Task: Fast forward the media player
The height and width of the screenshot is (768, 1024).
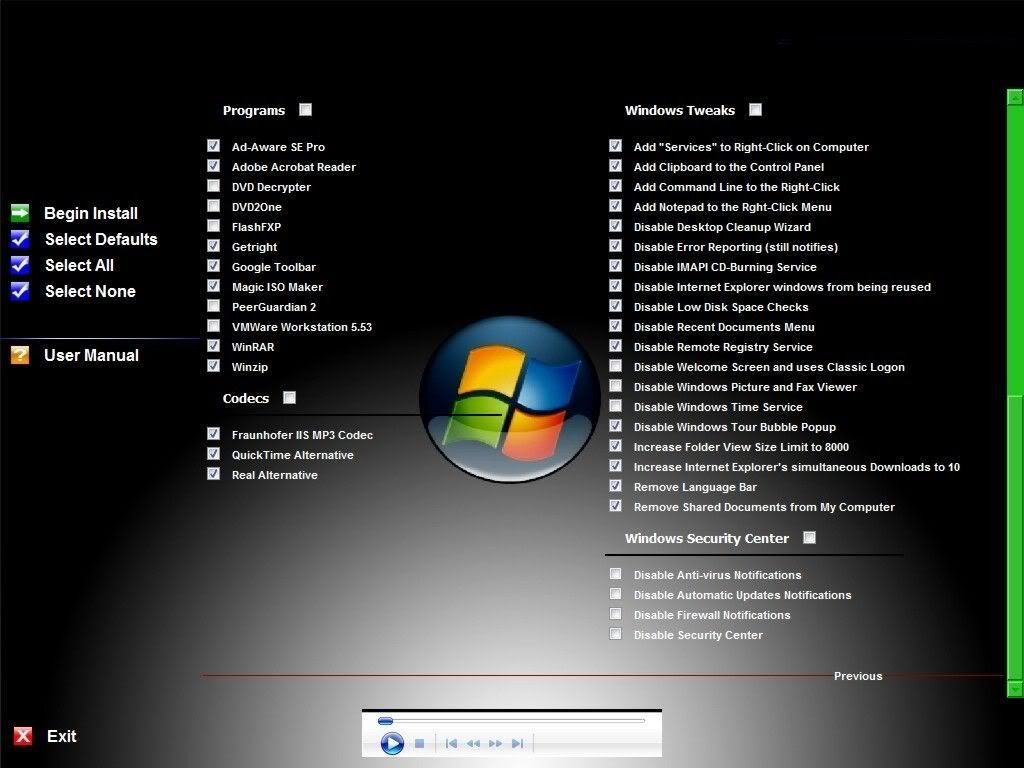Action: coord(496,743)
